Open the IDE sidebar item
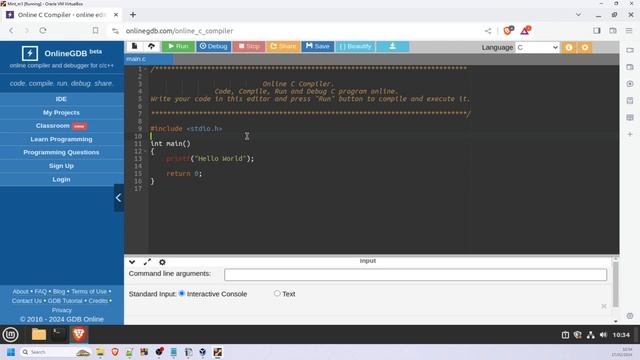 [61, 99]
